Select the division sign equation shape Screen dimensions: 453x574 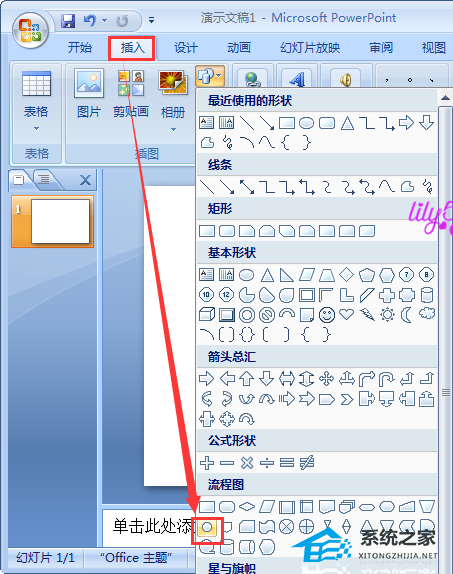click(267, 463)
